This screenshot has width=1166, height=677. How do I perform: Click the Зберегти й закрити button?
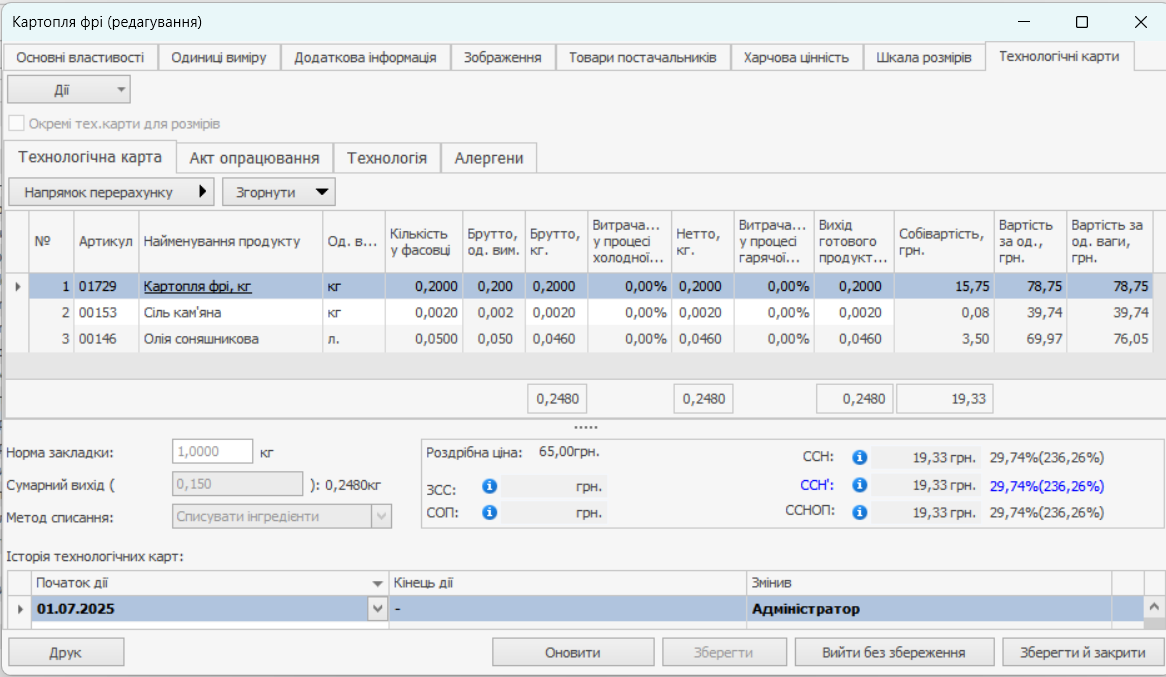click(x=1082, y=652)
